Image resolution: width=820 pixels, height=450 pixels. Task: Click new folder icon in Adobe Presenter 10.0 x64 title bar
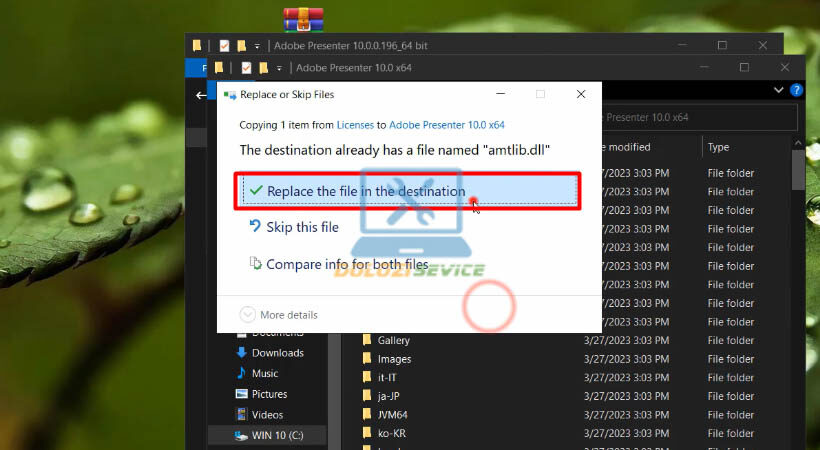[264, 68]
